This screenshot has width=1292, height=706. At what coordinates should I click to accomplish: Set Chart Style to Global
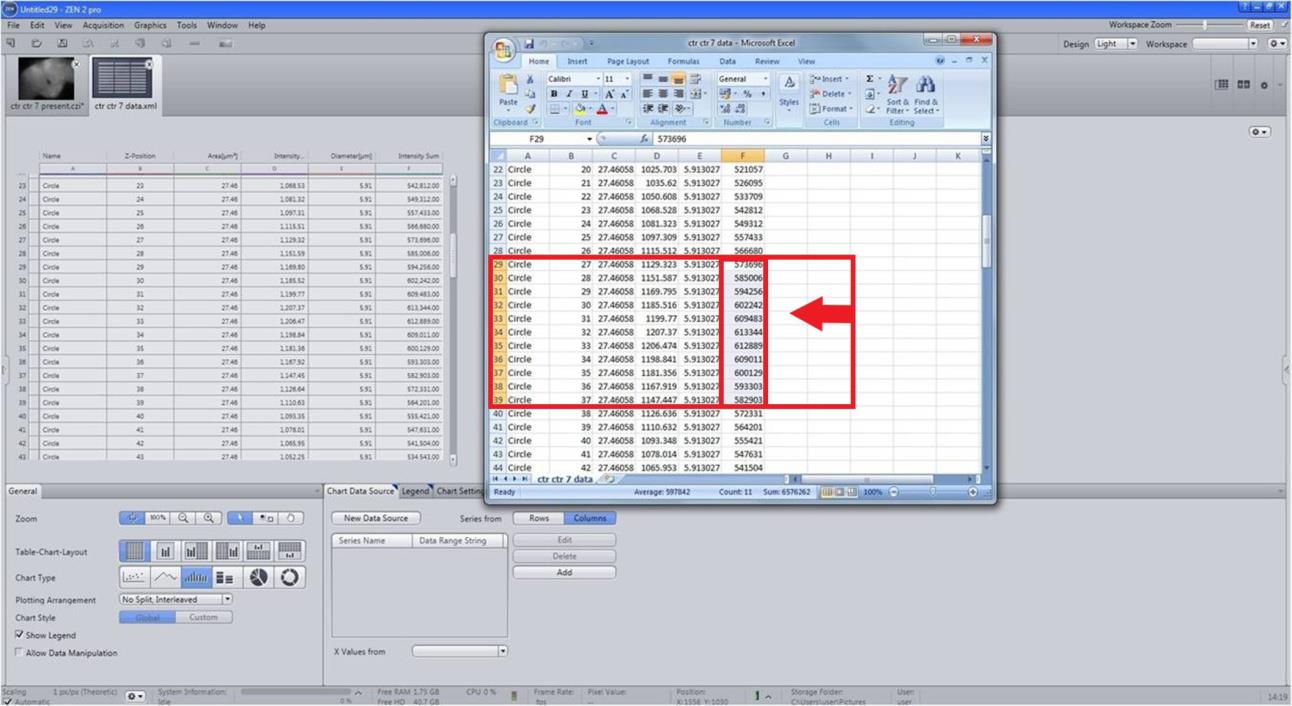point(147,618)
